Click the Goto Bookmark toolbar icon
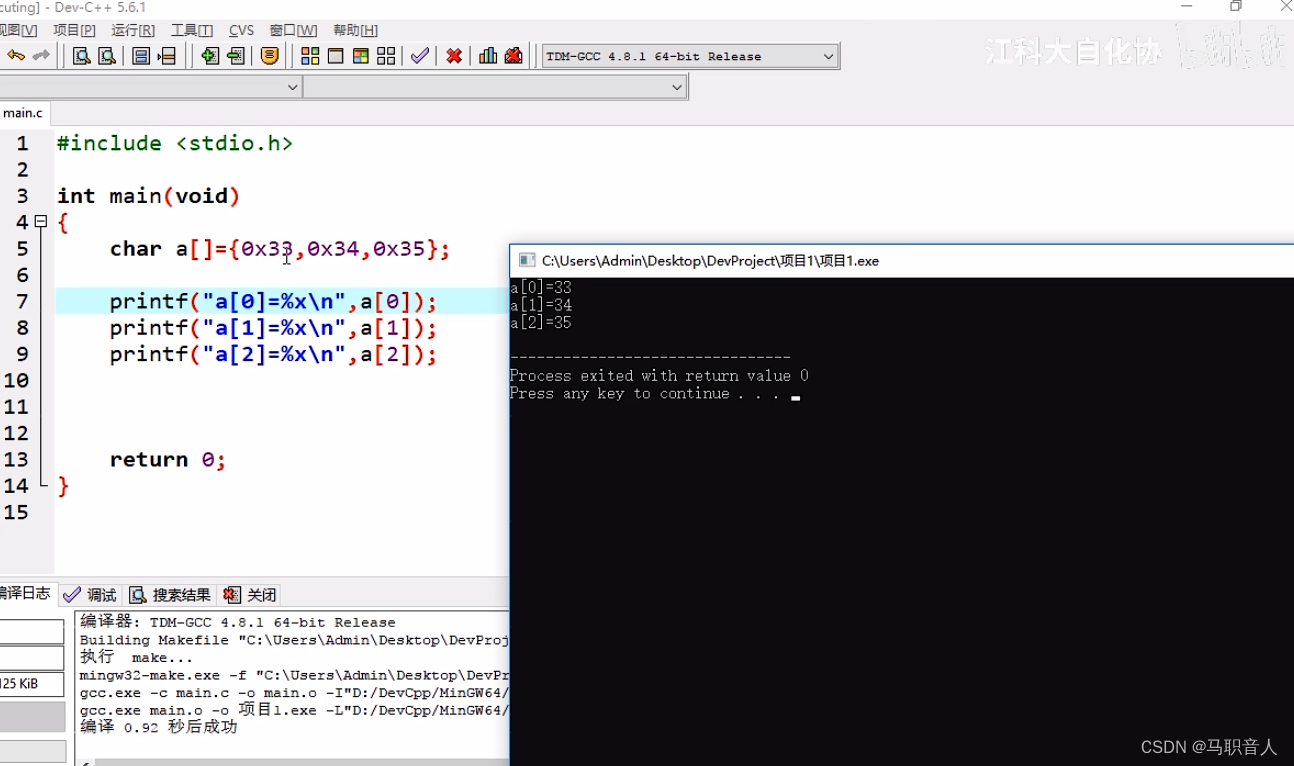 (x=167, y=56)
